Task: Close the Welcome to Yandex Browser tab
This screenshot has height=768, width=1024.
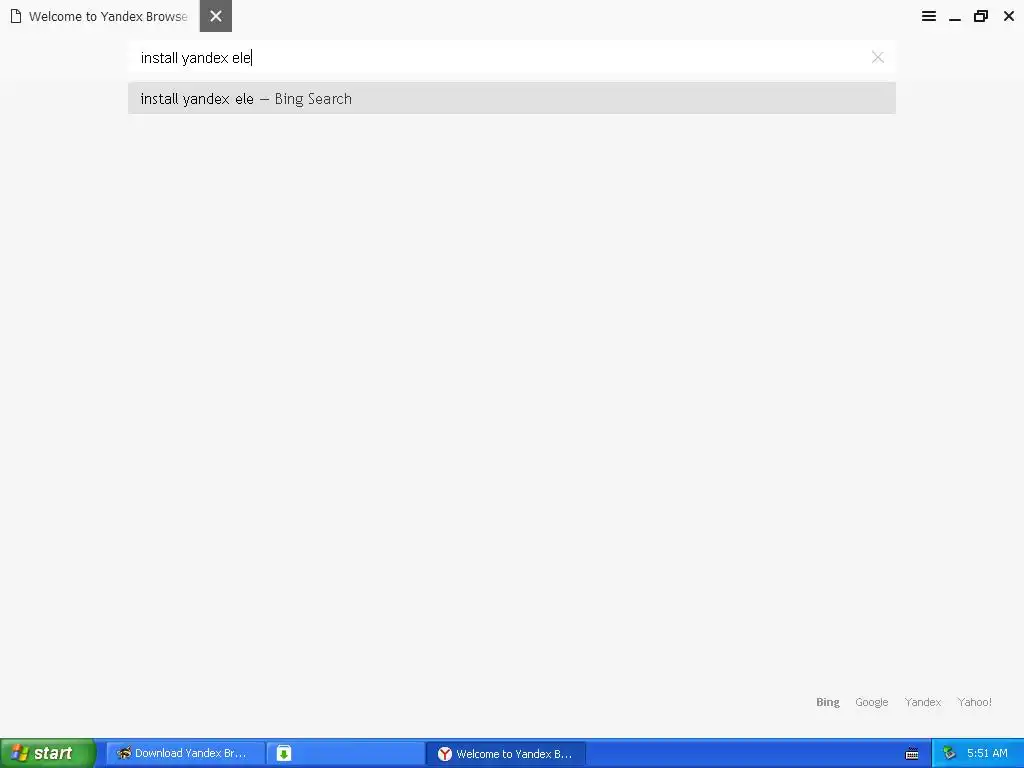Action: (x=216, y=16)
